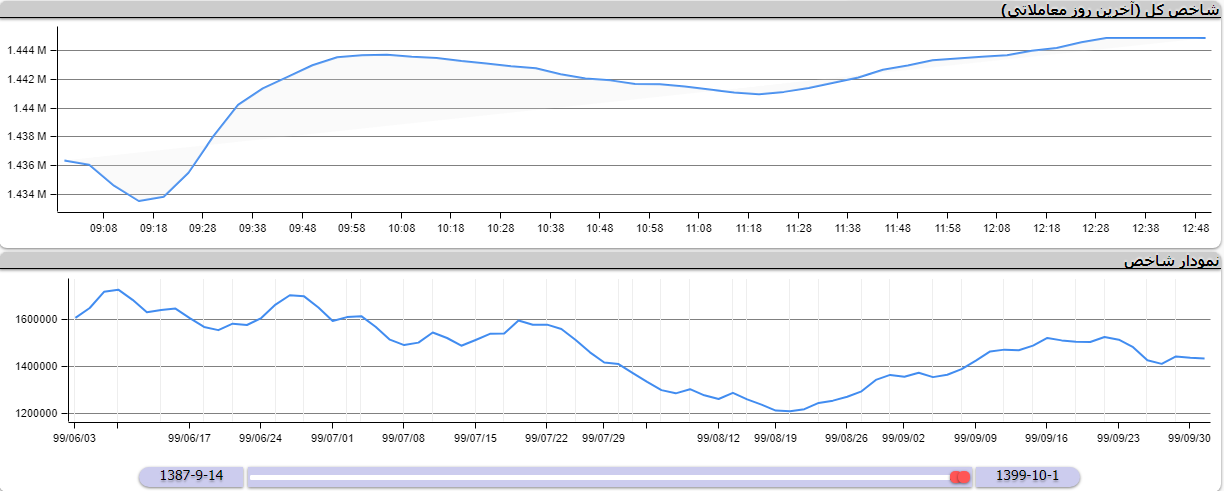Click the 1387-9-14 start date button

coord(191,476)
